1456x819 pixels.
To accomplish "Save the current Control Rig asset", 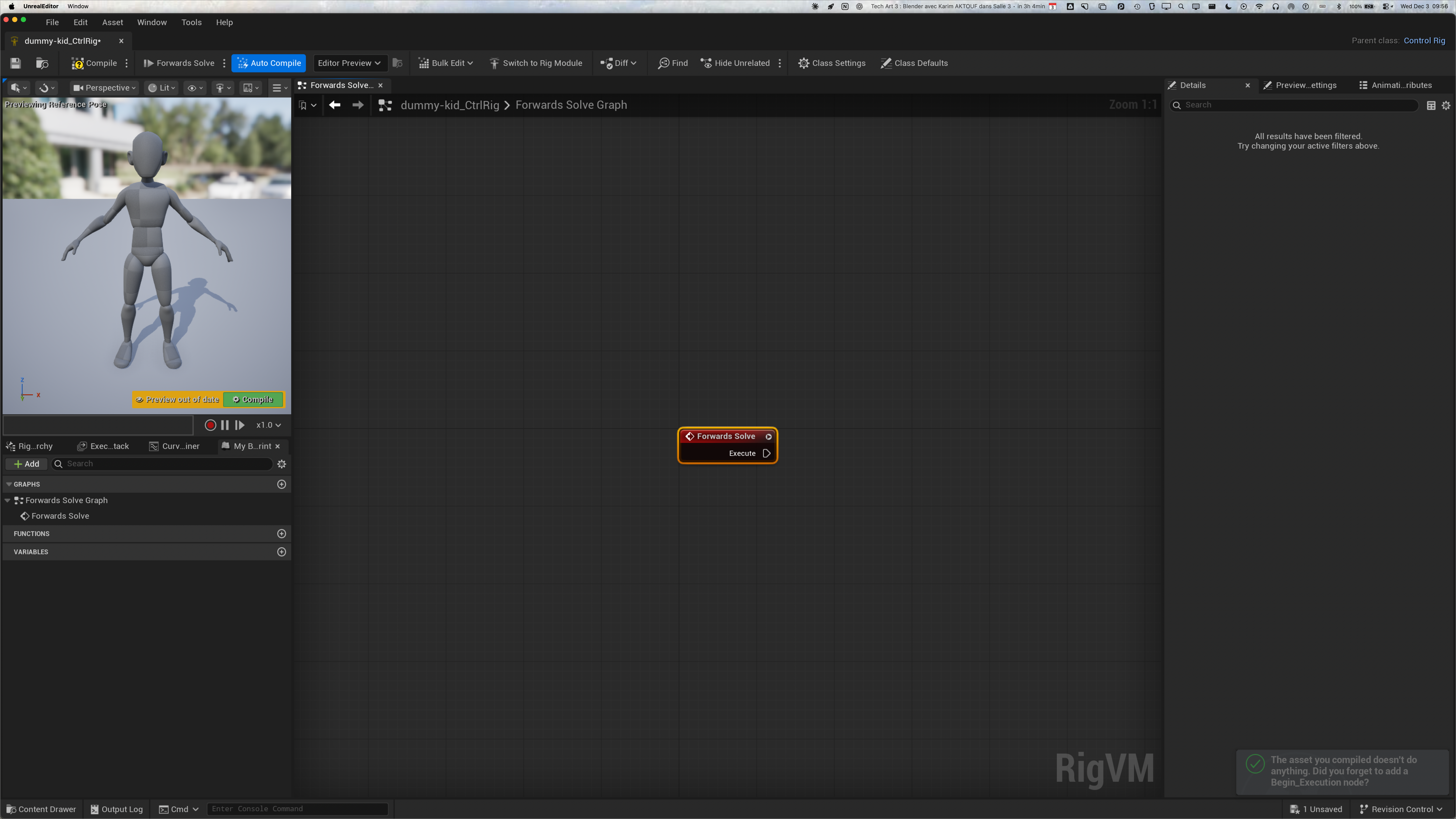I will pos(15,63).
